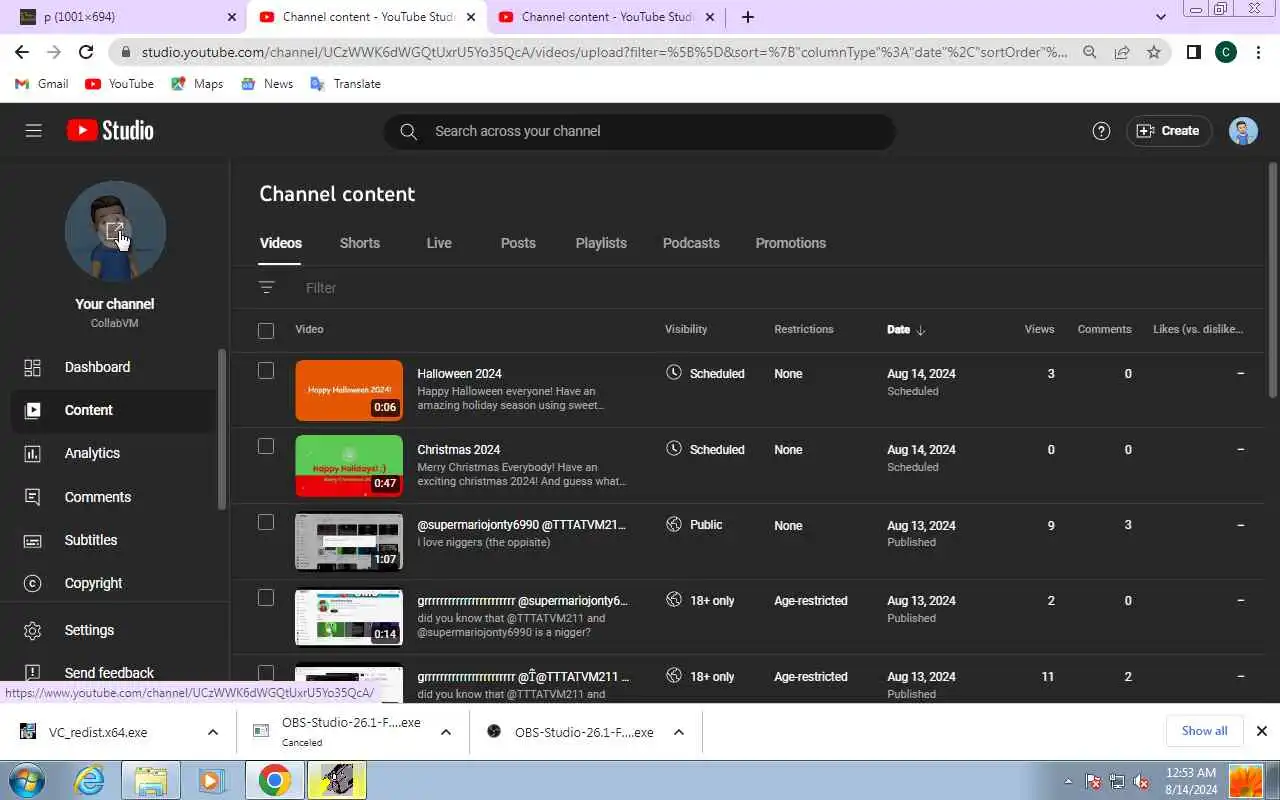This screenshot has width=1280, height=800.
Task: Open the Windows Start menu
Action: 26,780
